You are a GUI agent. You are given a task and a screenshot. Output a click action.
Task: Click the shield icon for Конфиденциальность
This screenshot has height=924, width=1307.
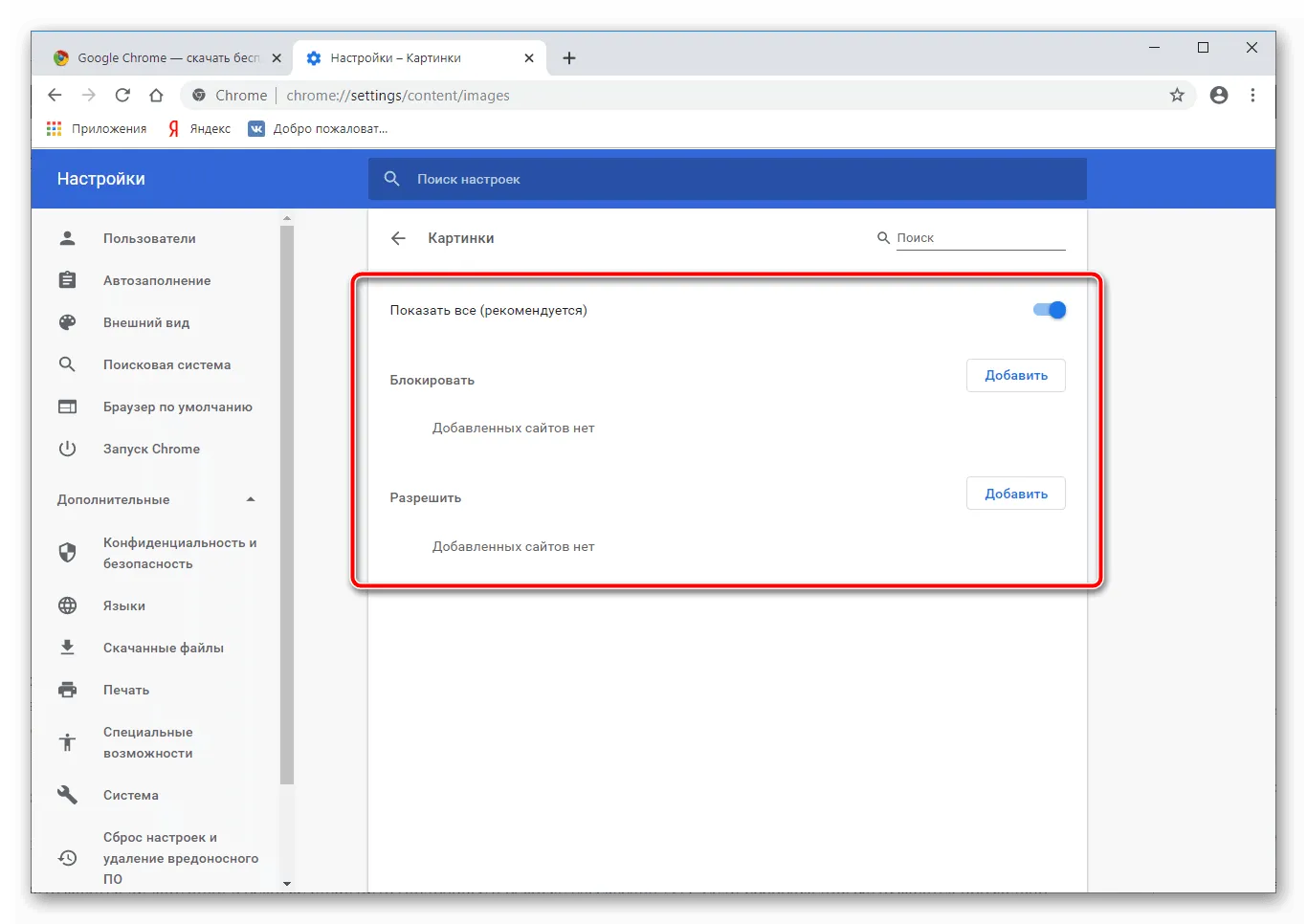(67, 553)
